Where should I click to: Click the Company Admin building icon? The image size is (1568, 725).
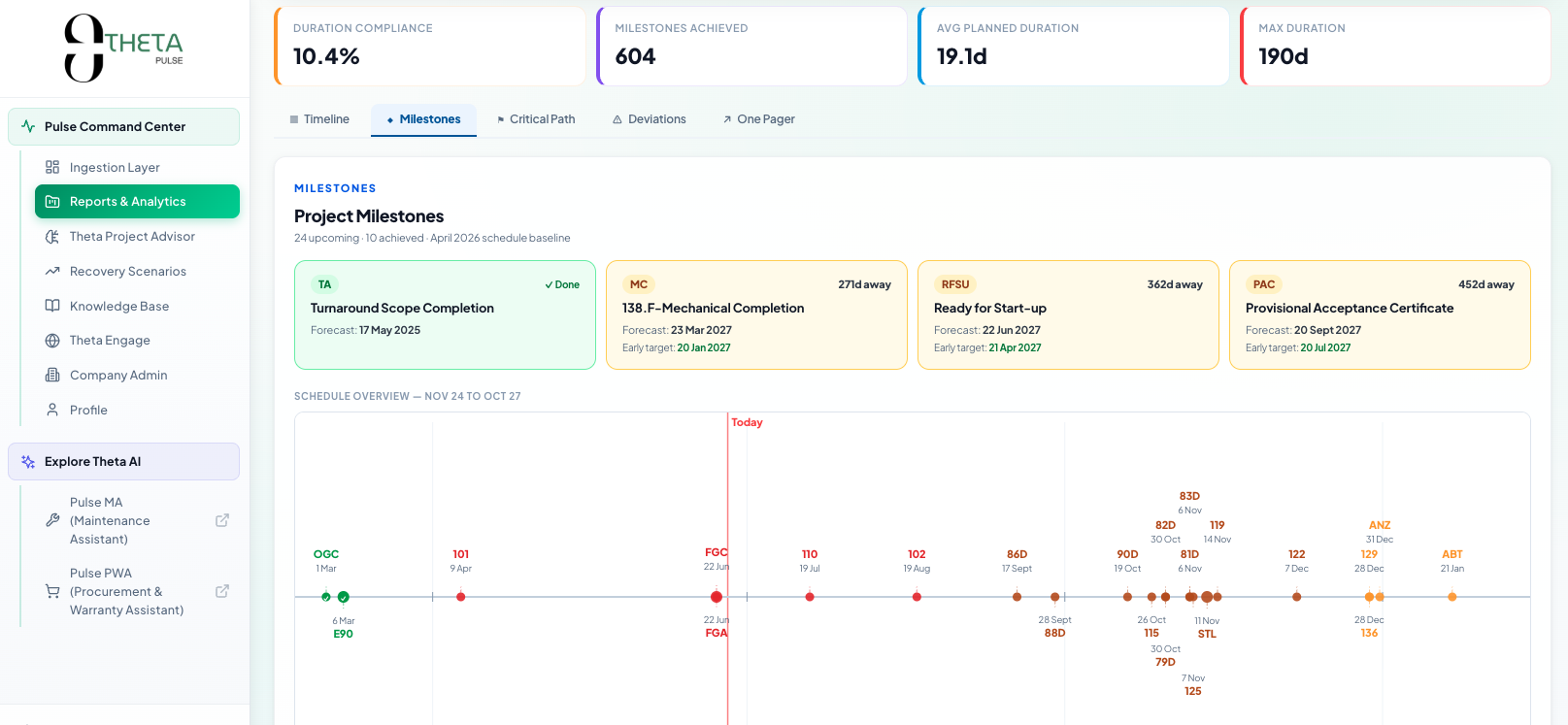pyautogui.click(x=52, y=375)
